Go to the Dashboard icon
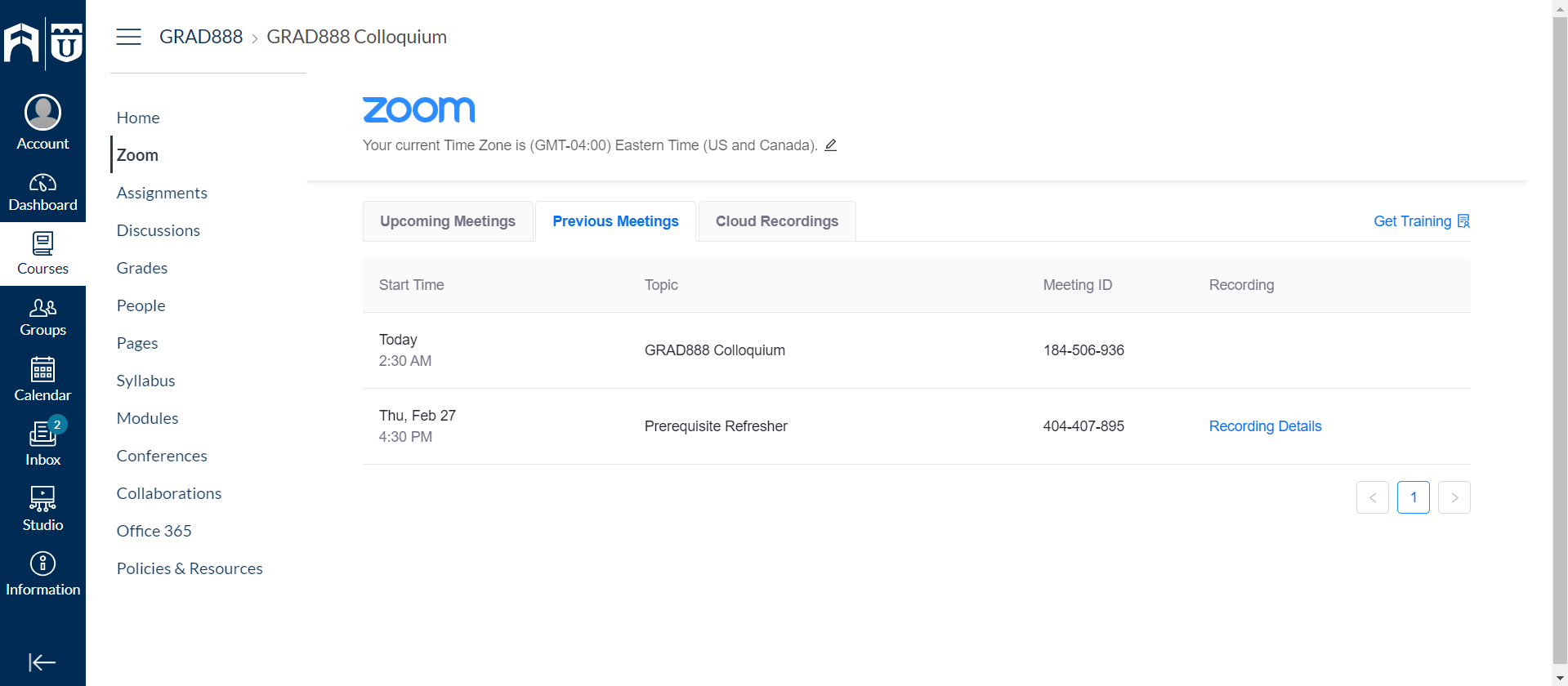 [x=42, y=183]
